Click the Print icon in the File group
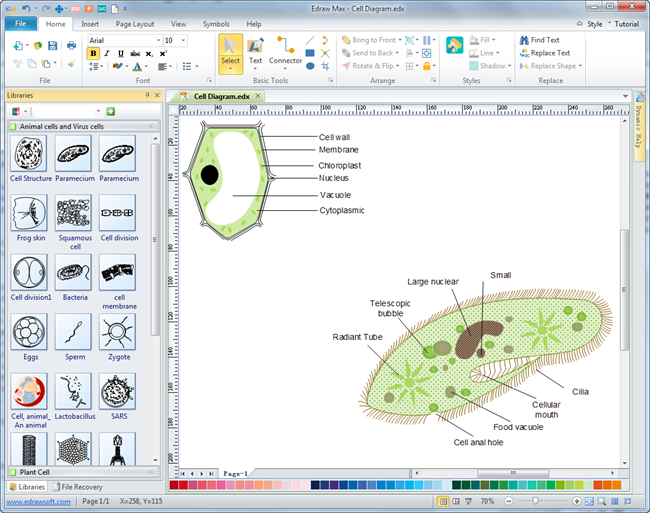This screenshot has width=650, height=513. click(71, 45)
